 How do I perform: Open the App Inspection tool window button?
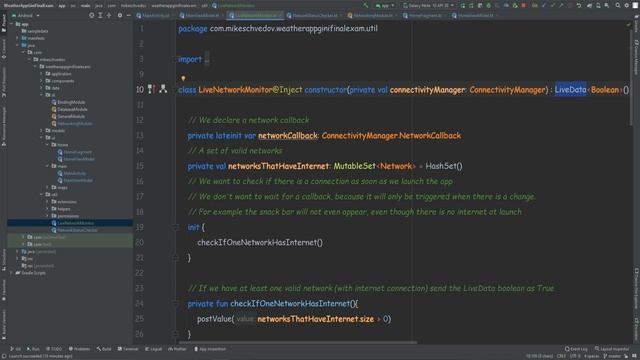(210, 349)
